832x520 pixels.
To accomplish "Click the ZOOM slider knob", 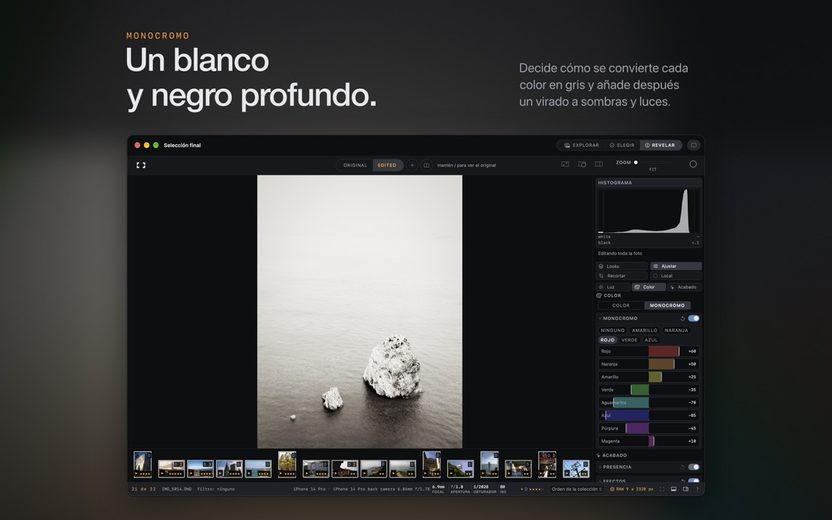I will [x=636, y=162].
